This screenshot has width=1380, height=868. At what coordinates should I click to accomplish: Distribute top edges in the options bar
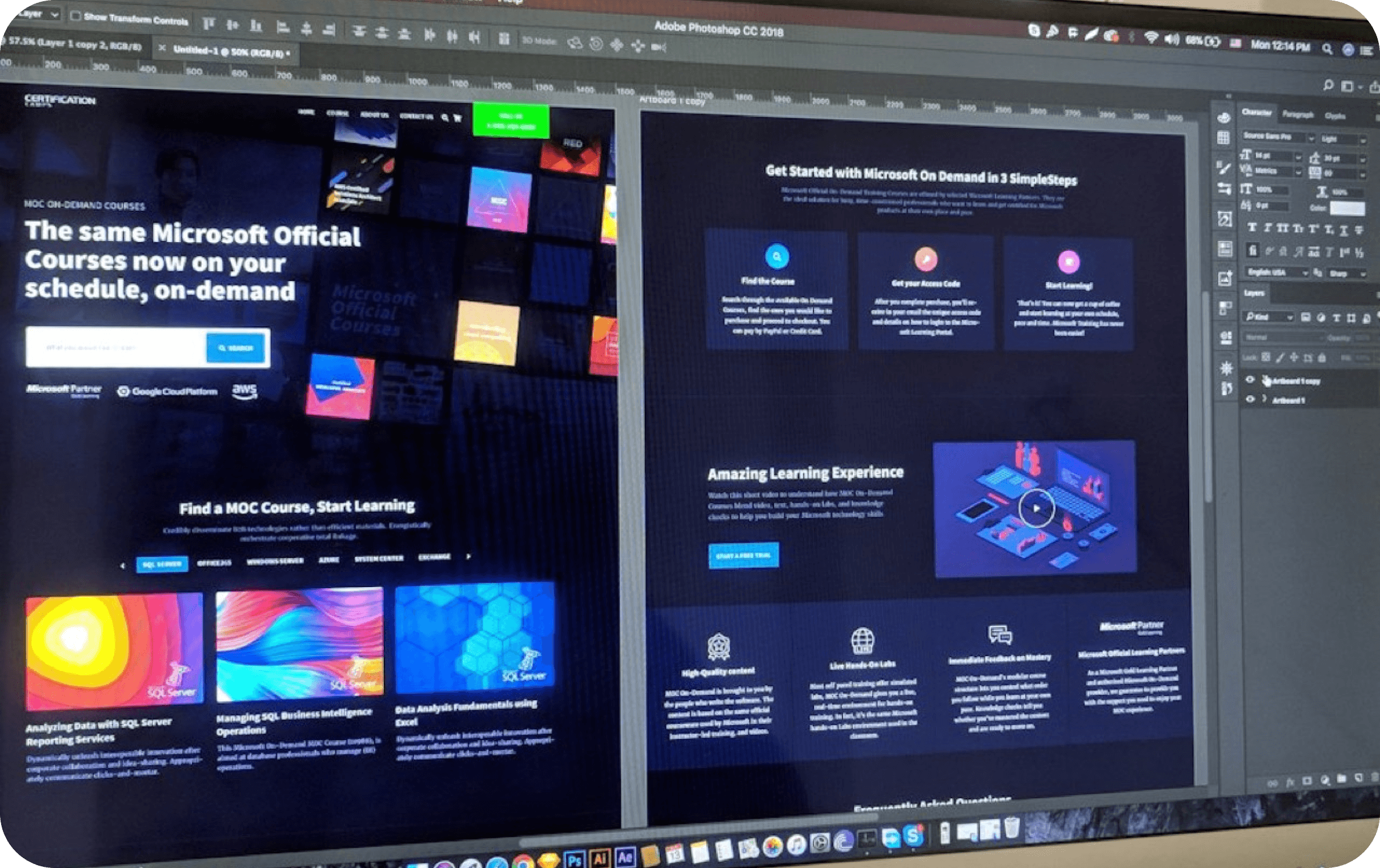[359, 31]
